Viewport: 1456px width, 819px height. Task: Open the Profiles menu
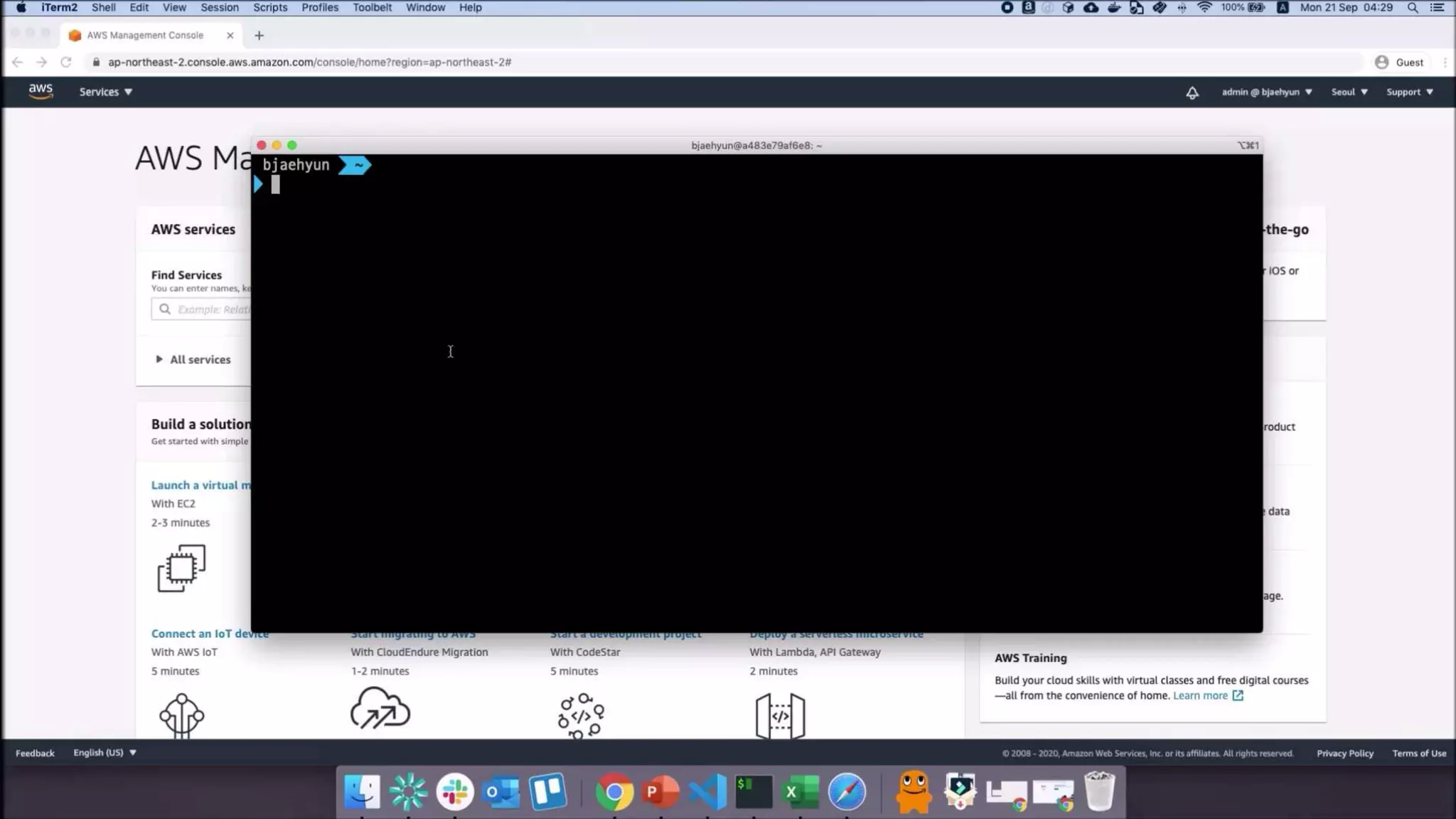click(x=320, y=8)
